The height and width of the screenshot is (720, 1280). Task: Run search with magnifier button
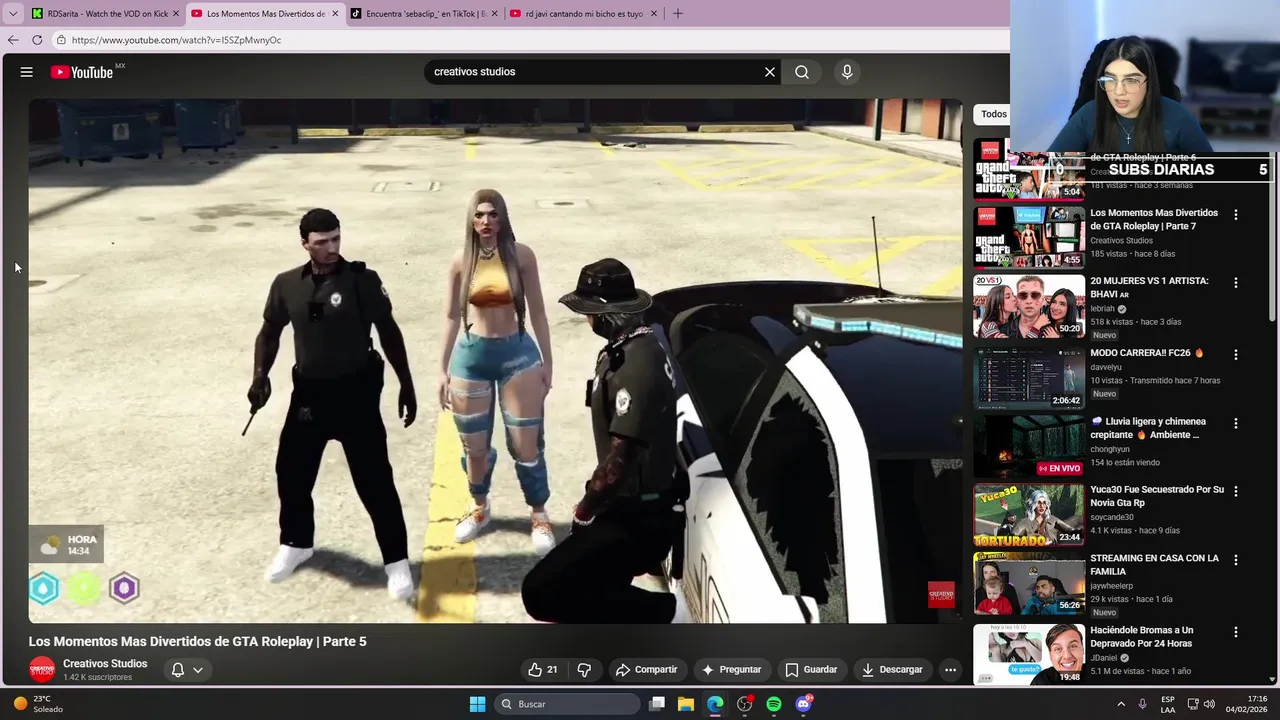pos(802,72)
